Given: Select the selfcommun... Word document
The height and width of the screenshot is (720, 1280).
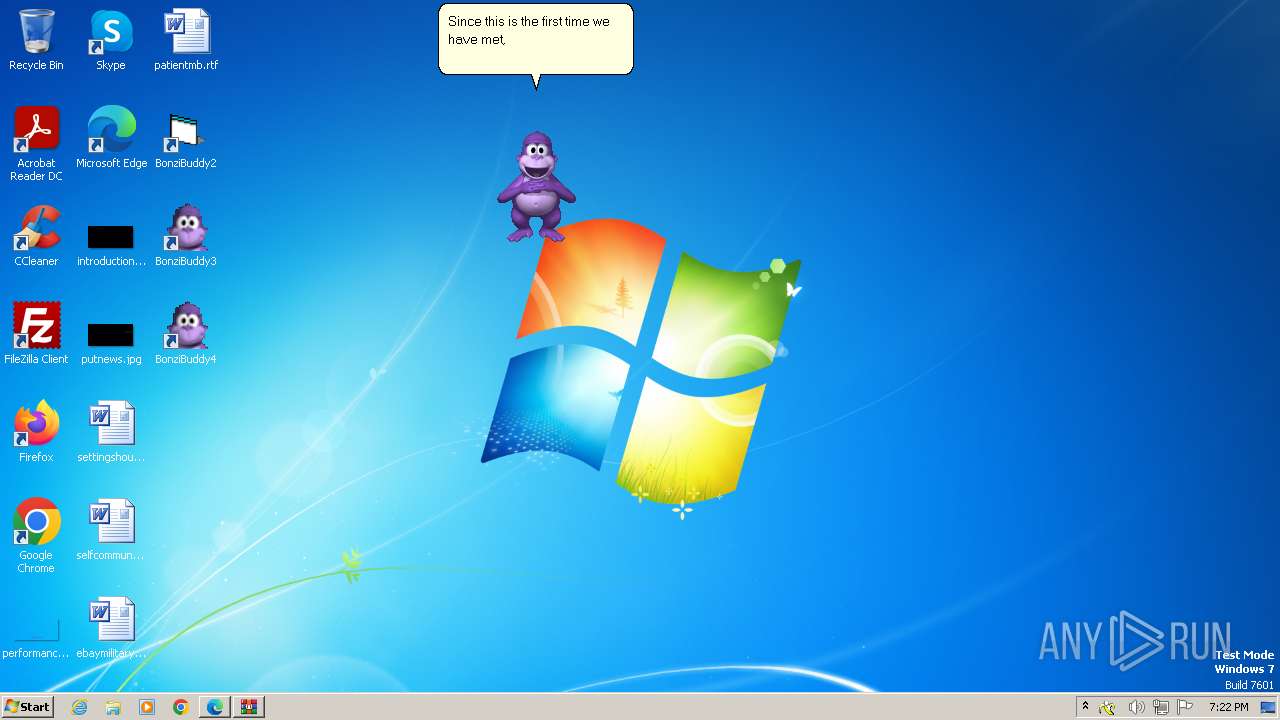Looking at the screenshot, I should [x=111, y=530].
